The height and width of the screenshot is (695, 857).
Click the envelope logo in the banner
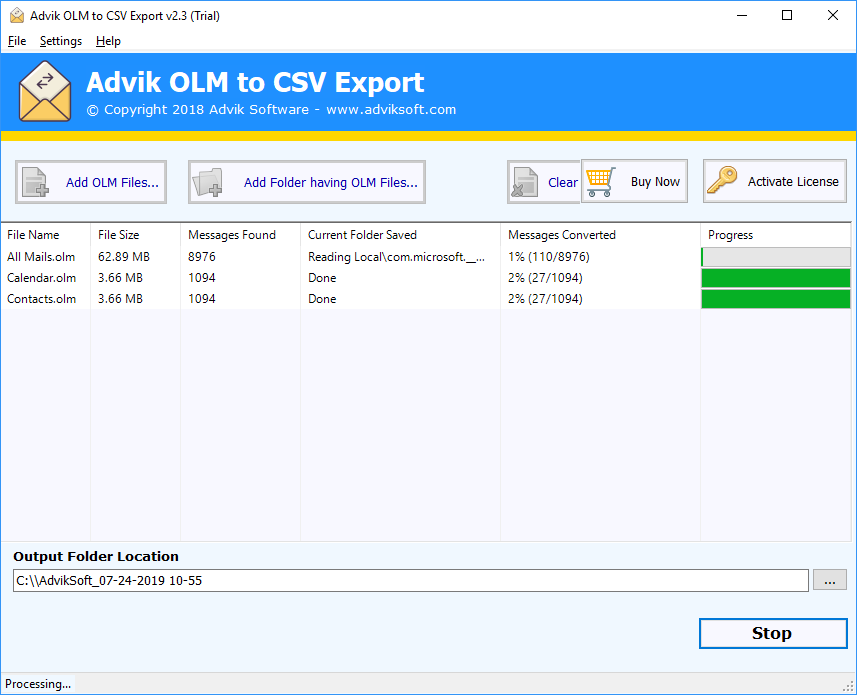pyautogui.click(x=45, y=91)
